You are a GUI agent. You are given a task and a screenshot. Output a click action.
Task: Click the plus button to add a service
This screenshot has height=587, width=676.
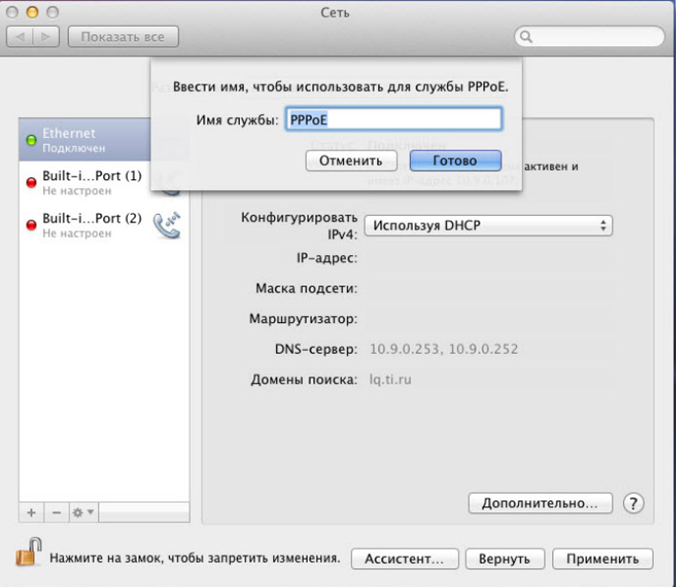point(31,512)
